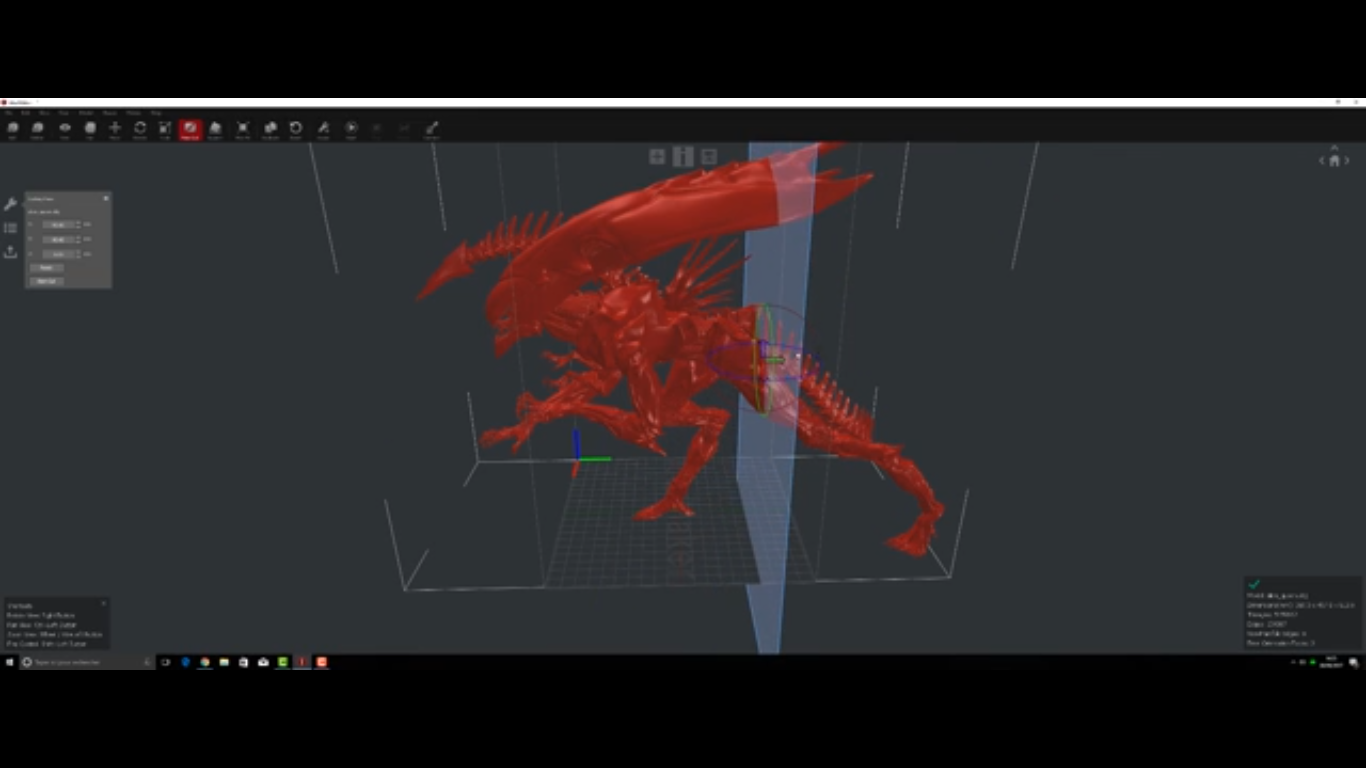Open the Windows Start menu

pos(10,662)
